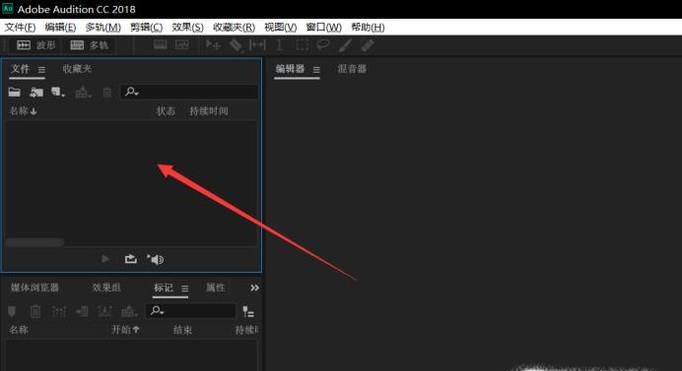The width and height of the screenshot is (682, 371).
Task: Sort files by 状态 column
Action: click(x=165, y=111)
